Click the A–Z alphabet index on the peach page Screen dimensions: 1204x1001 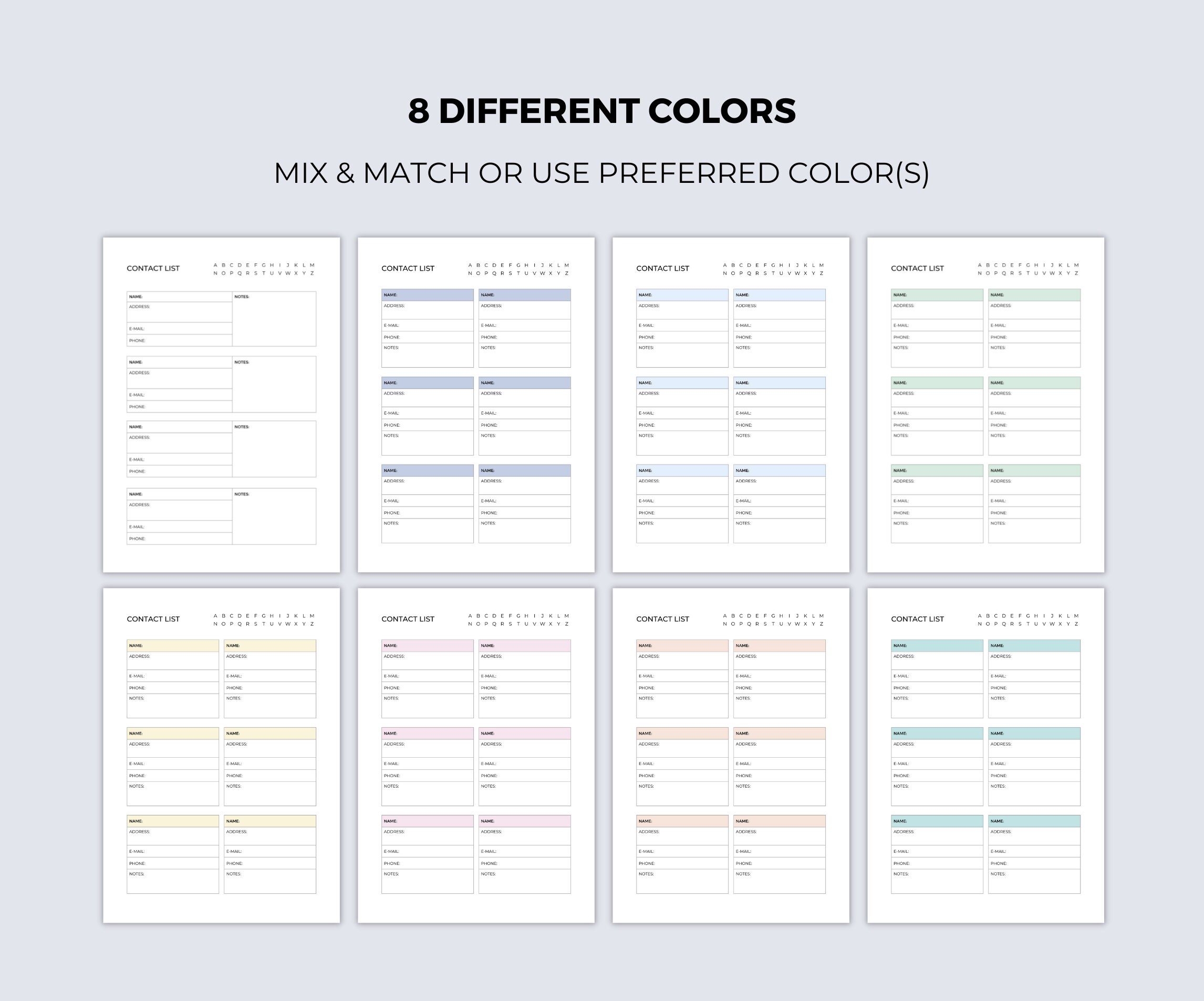773,620
